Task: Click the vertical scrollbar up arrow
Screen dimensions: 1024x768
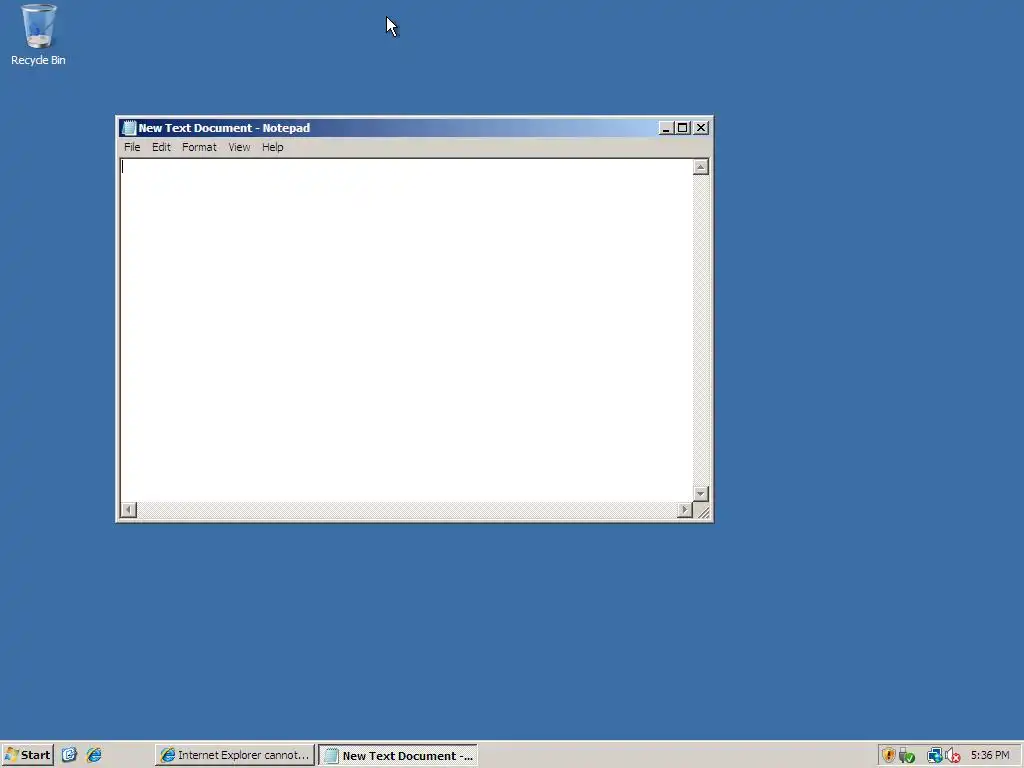Action: pos(701,167)
